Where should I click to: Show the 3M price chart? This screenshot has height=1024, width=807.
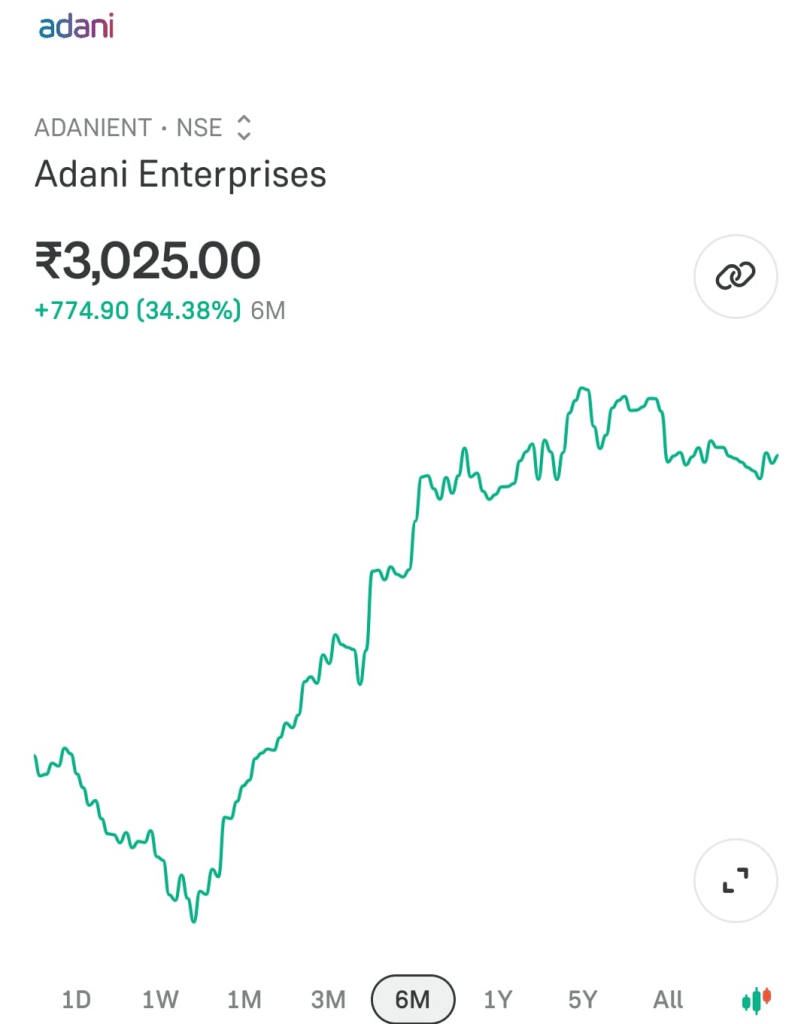coord(328,999)
